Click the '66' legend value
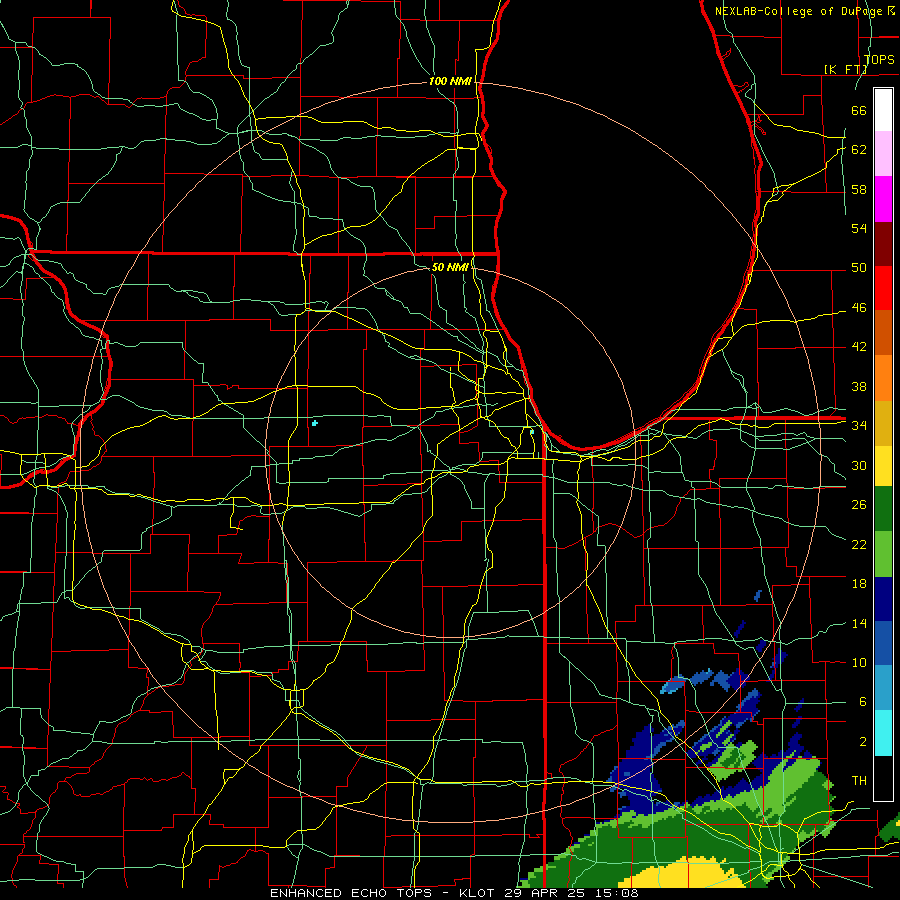Viewport: 900px width, 900px height. point(859,110)
